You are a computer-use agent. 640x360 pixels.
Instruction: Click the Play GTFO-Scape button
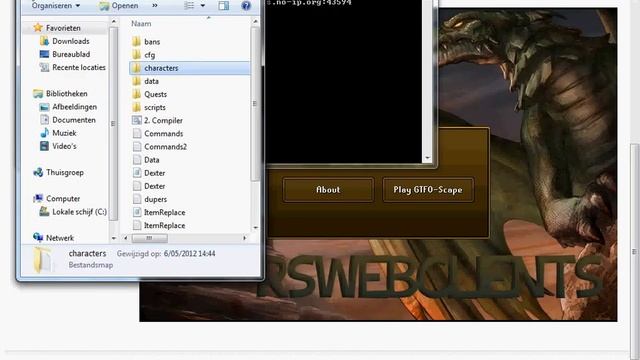pos(428,190)
